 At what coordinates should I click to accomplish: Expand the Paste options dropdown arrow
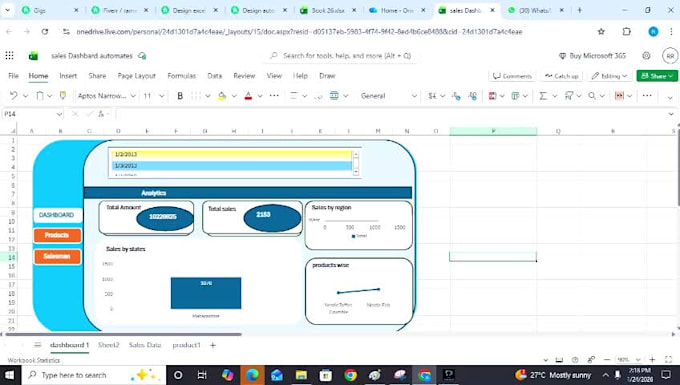click(49, 96)
